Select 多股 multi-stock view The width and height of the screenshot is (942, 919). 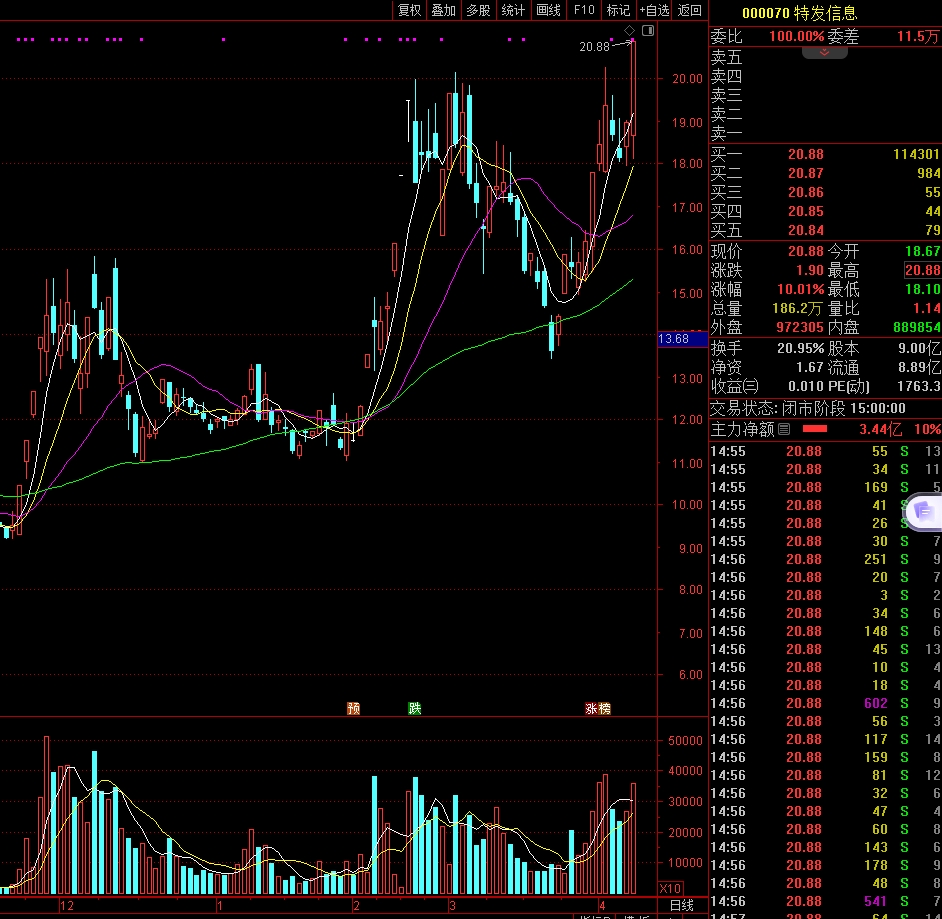pos(478,10)
